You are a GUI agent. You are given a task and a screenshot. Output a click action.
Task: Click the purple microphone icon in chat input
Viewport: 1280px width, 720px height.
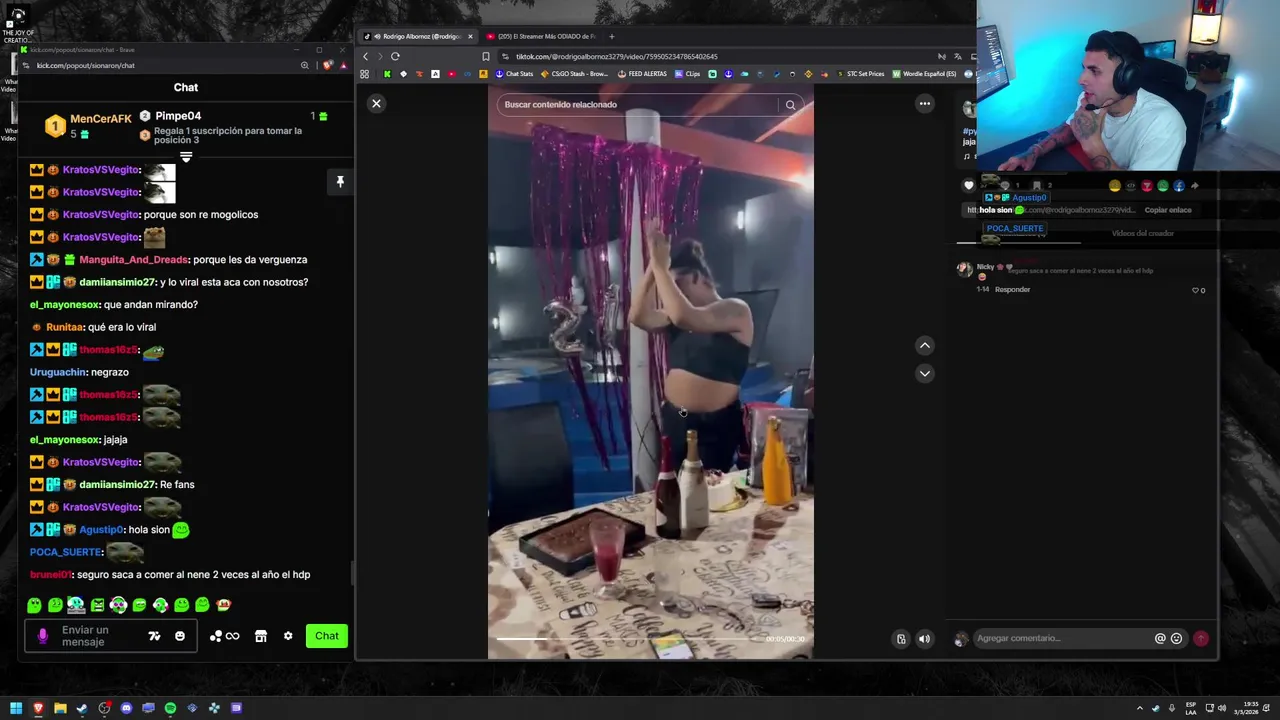pos(42,636)
